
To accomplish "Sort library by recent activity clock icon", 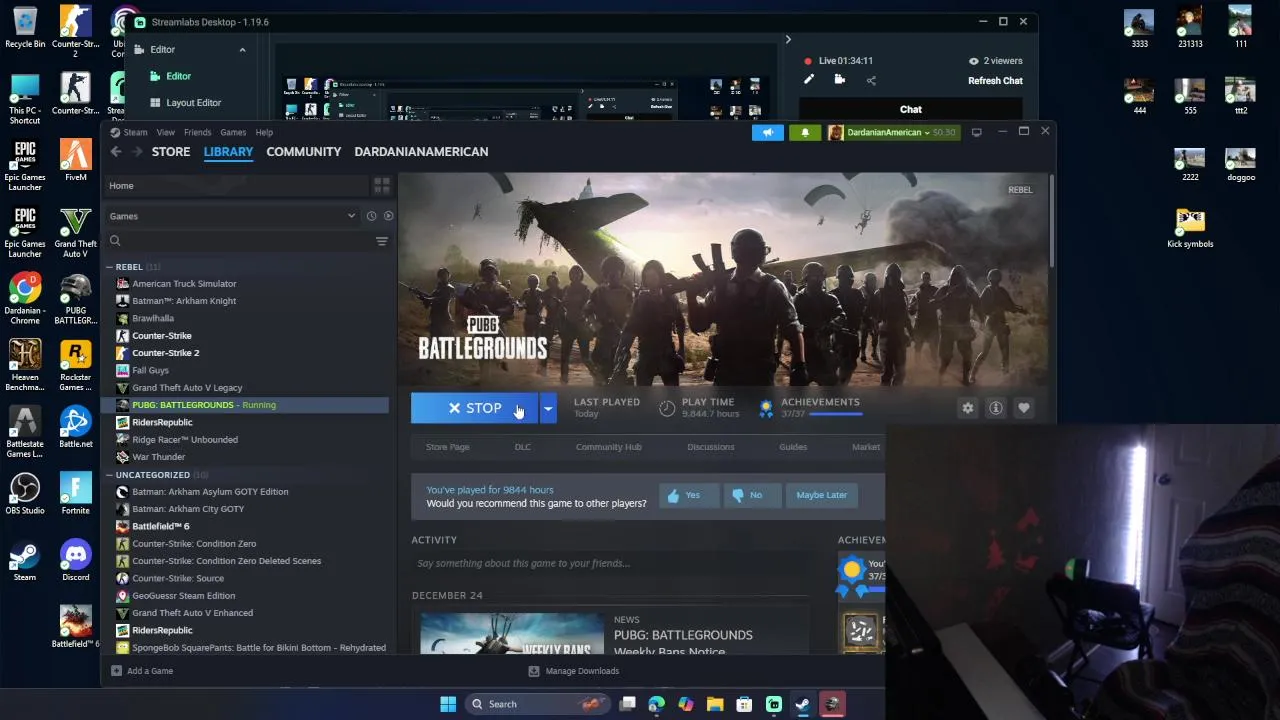I will click(371, 216).
